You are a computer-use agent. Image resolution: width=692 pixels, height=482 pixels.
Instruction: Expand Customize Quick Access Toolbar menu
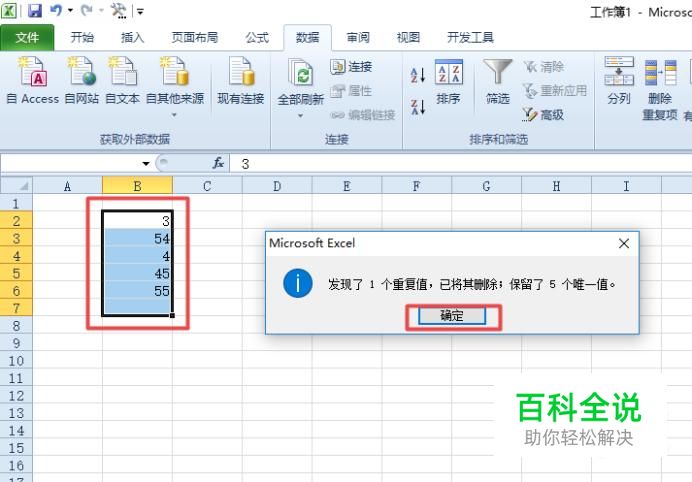(140, 11)
